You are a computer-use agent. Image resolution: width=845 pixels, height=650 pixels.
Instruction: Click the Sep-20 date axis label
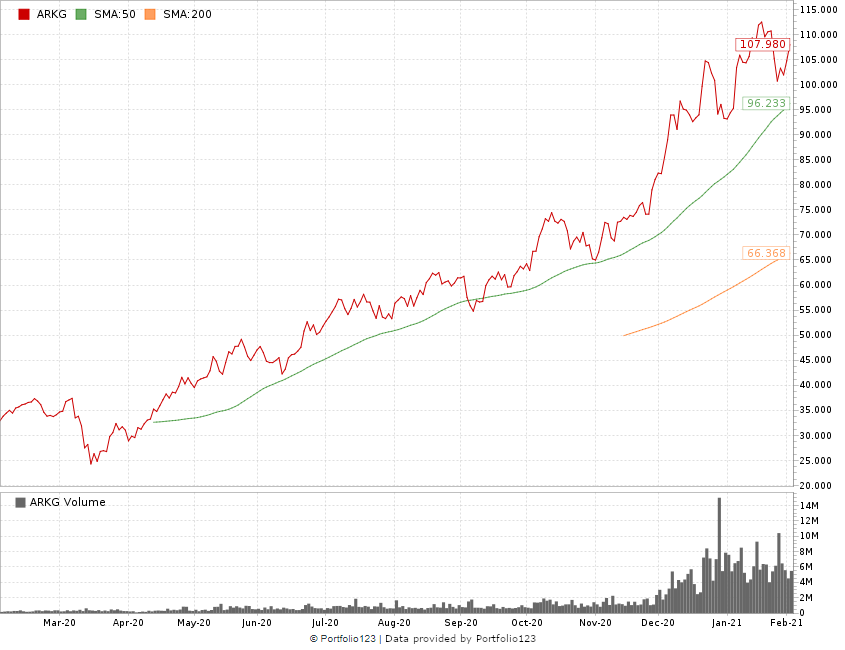(x=461, y=623)
